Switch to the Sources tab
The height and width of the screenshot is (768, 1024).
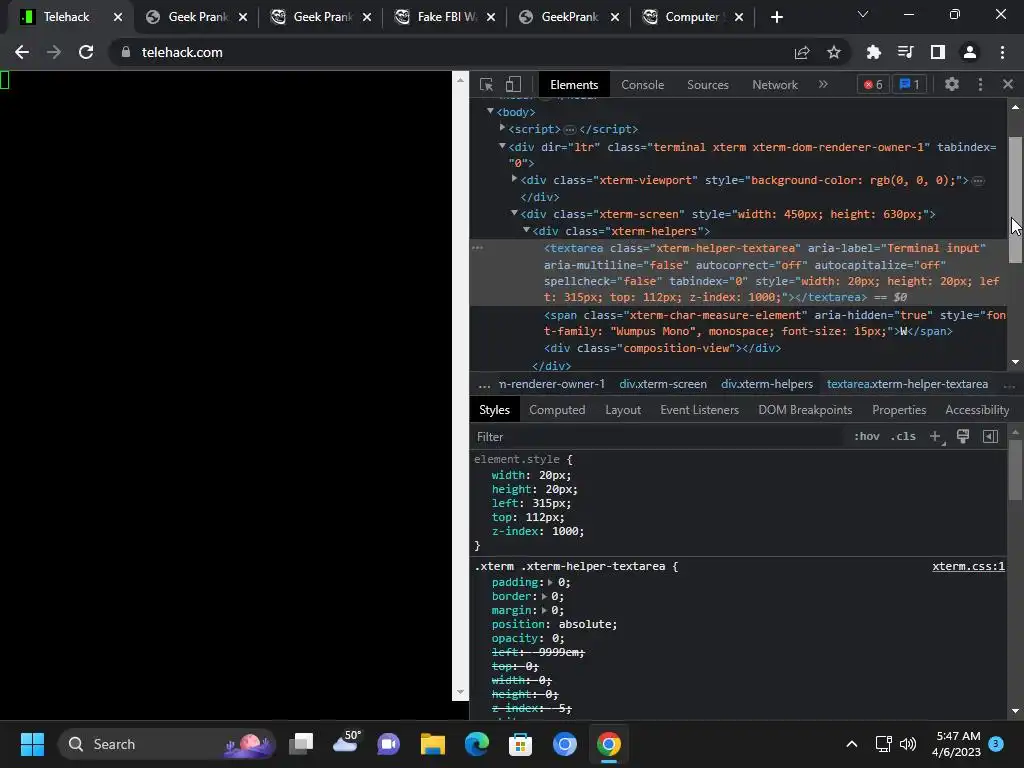pyautogui.click(x=707, y=84)
